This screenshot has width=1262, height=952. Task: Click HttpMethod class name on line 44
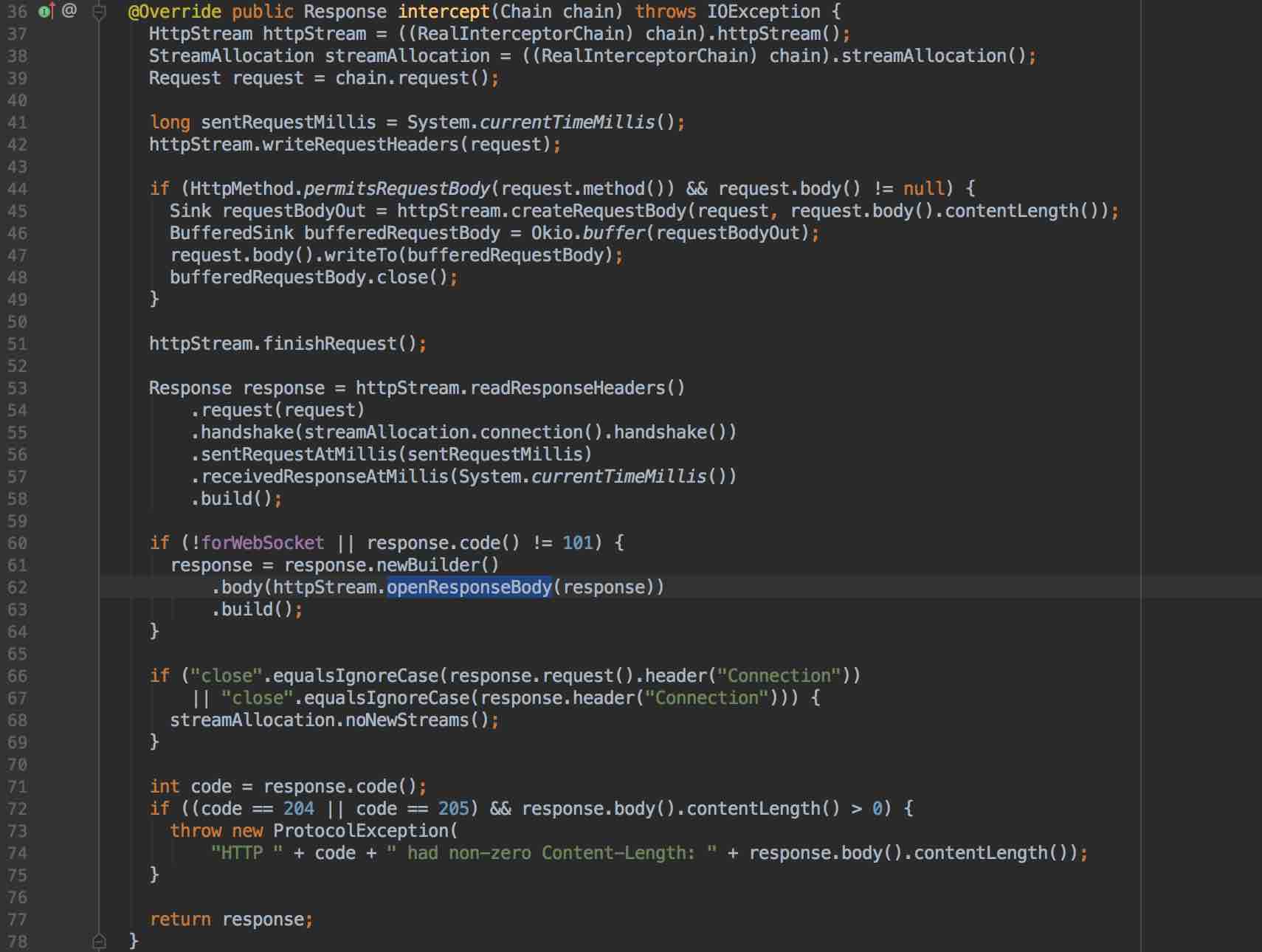coord(242,189)
